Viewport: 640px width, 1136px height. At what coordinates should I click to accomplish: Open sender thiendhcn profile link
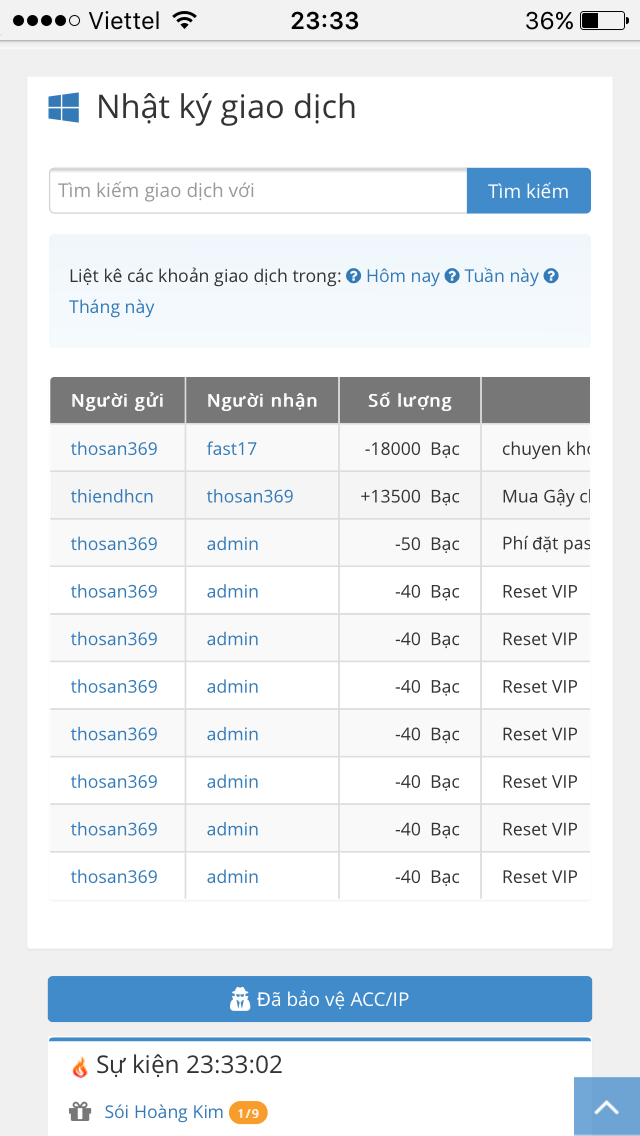tap(112, 496)
